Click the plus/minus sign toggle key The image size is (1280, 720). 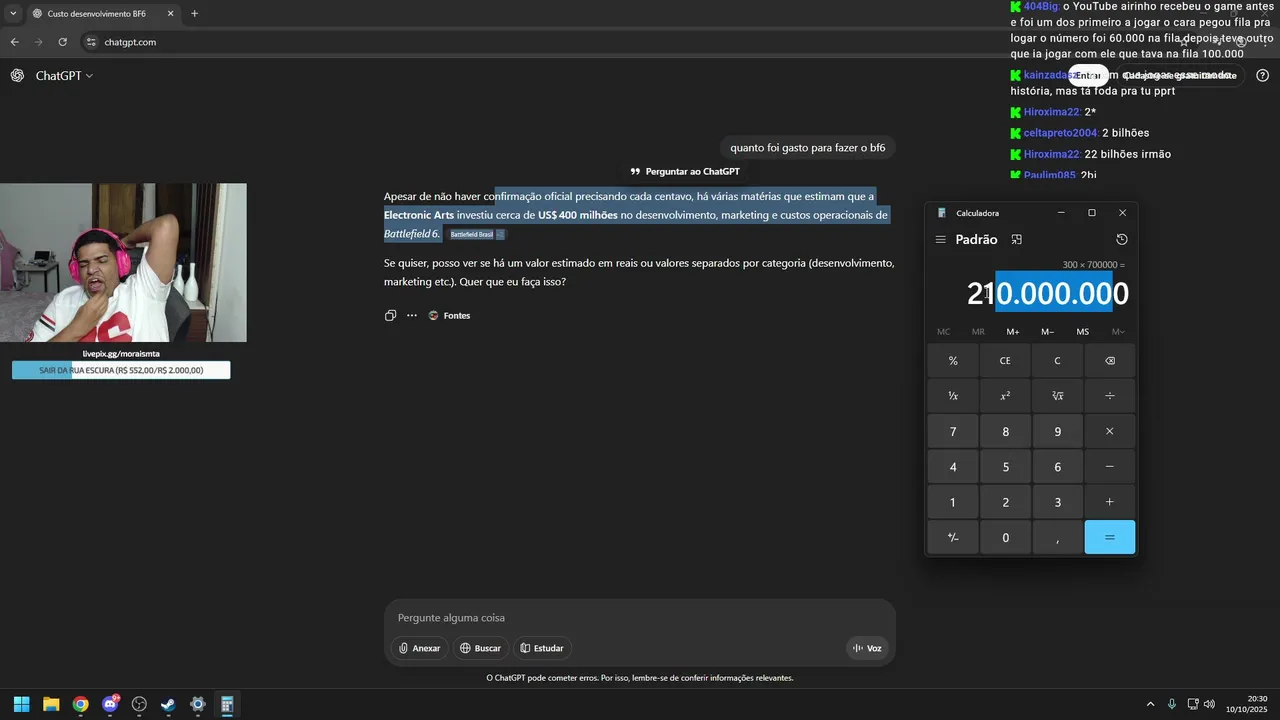pyautogui.click(x=953, y=537)
